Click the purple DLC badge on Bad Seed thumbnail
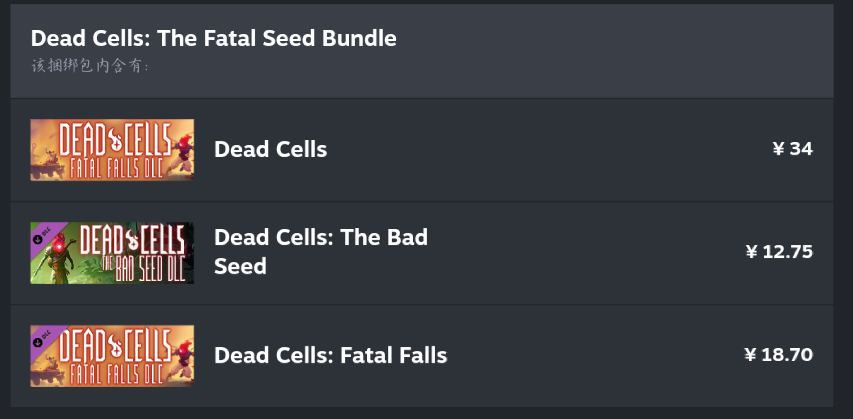This screenshot has width=853, height=419. coord(41,235)
